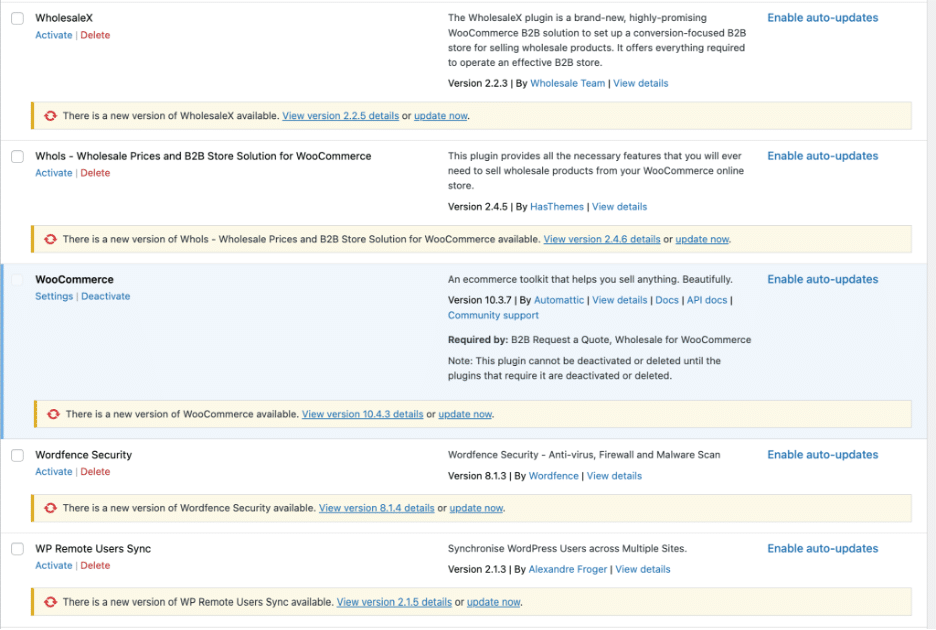The image size is (936, 630).
Task: Click update icon in WooCommerce notice
Action: coord(53,414)
